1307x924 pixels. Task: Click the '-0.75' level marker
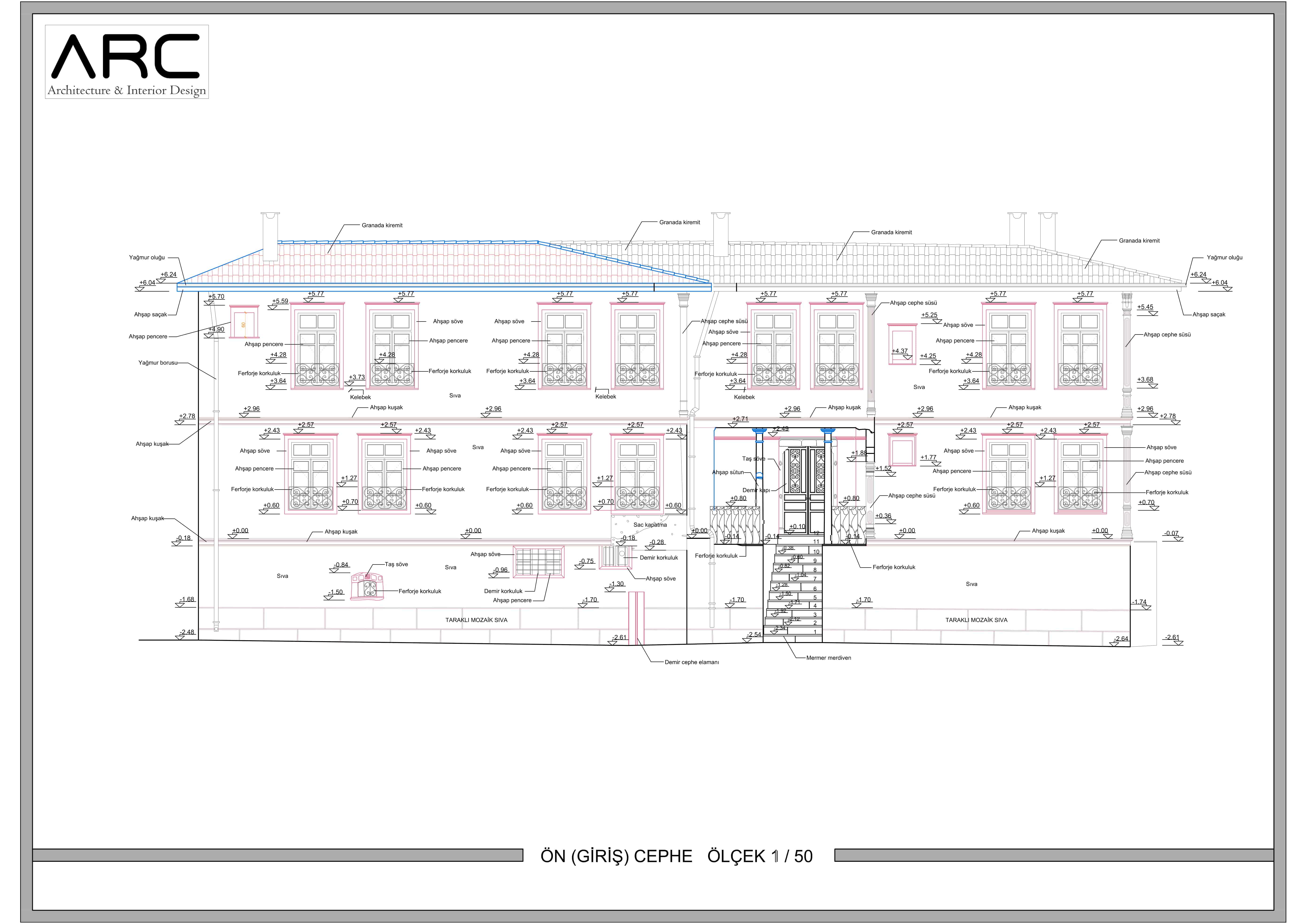click(x=586, y=561)
